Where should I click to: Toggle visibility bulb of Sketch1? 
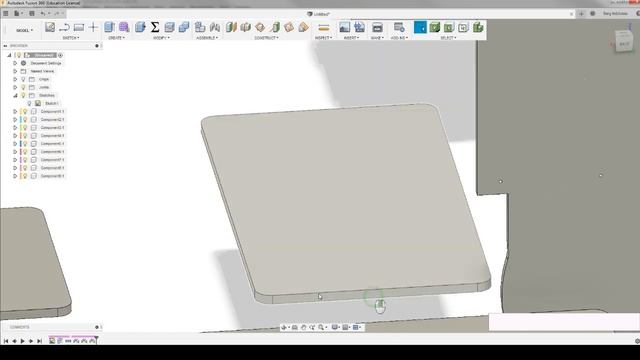click(29, 103)
